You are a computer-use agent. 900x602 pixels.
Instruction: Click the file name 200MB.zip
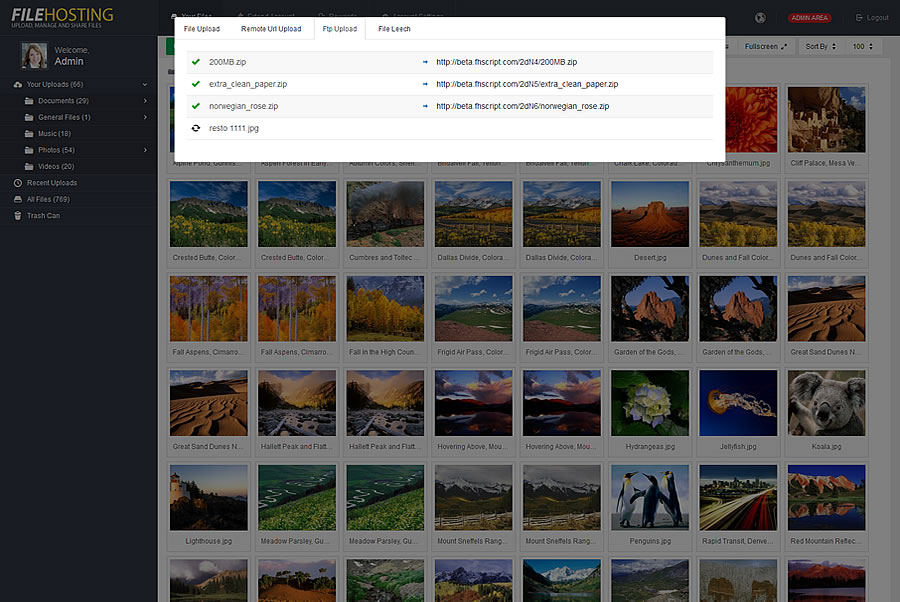227,62
